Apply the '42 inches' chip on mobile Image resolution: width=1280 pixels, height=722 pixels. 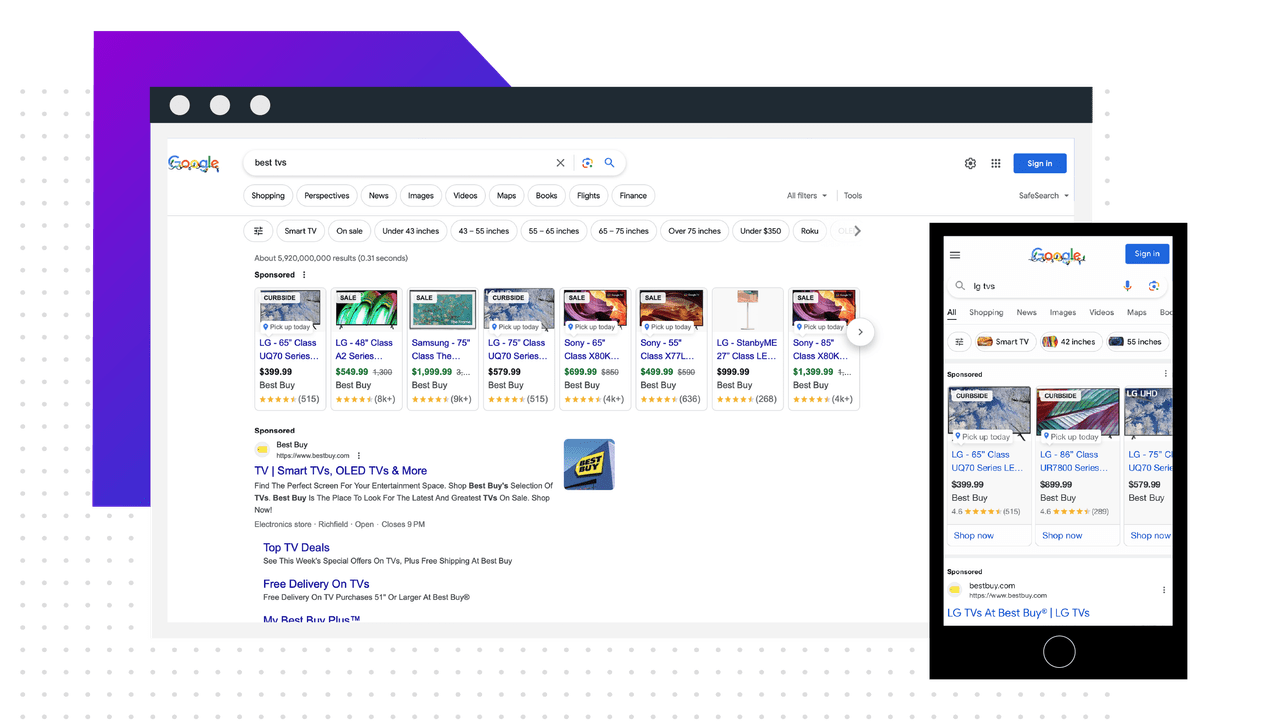pyautogui.click(x=1069, y=342)
